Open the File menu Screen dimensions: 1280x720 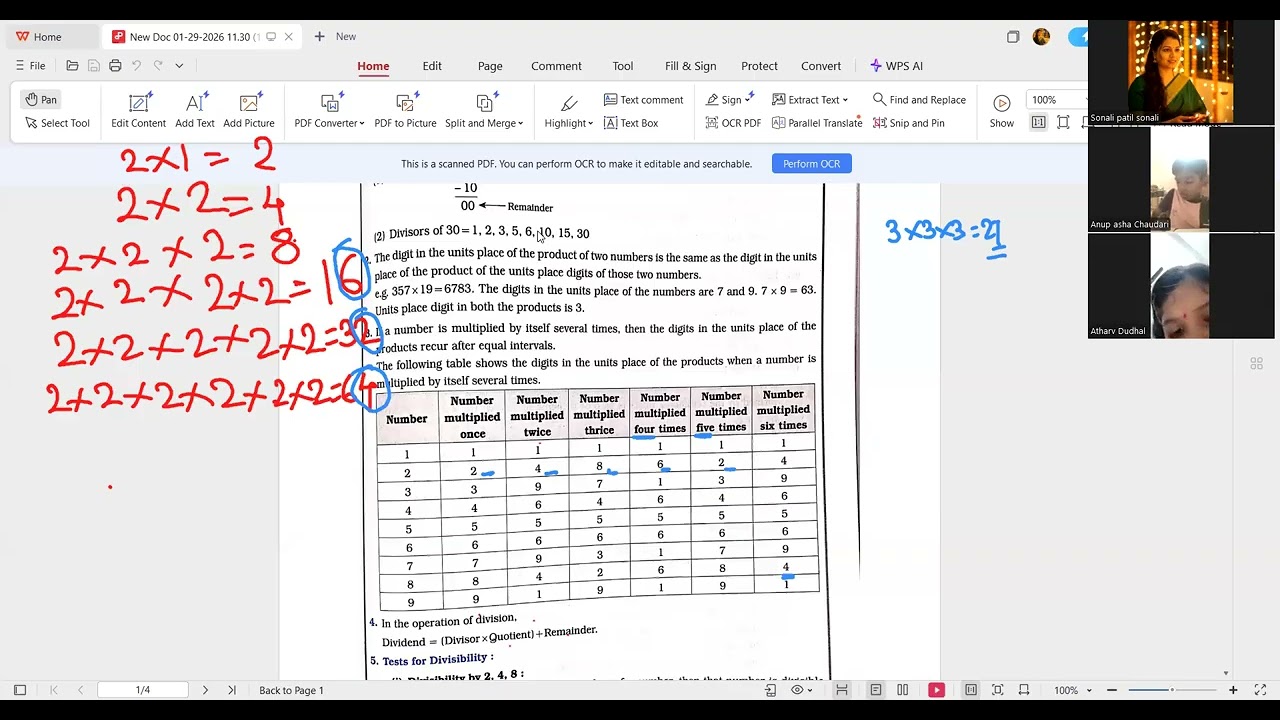(30, 66)
